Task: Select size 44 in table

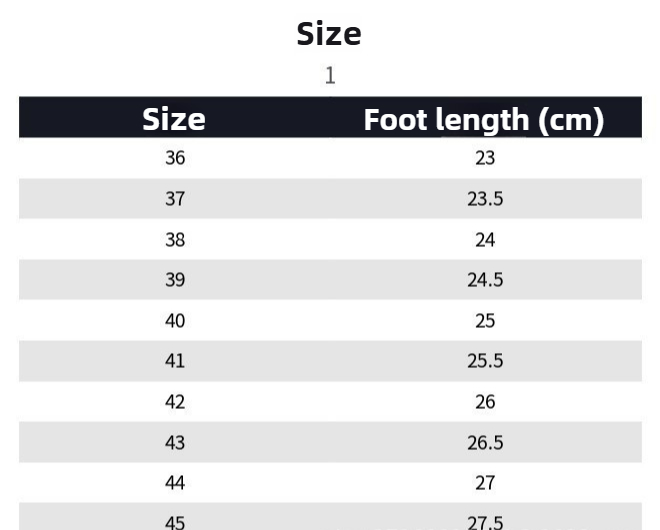Action: pos(175,483)
